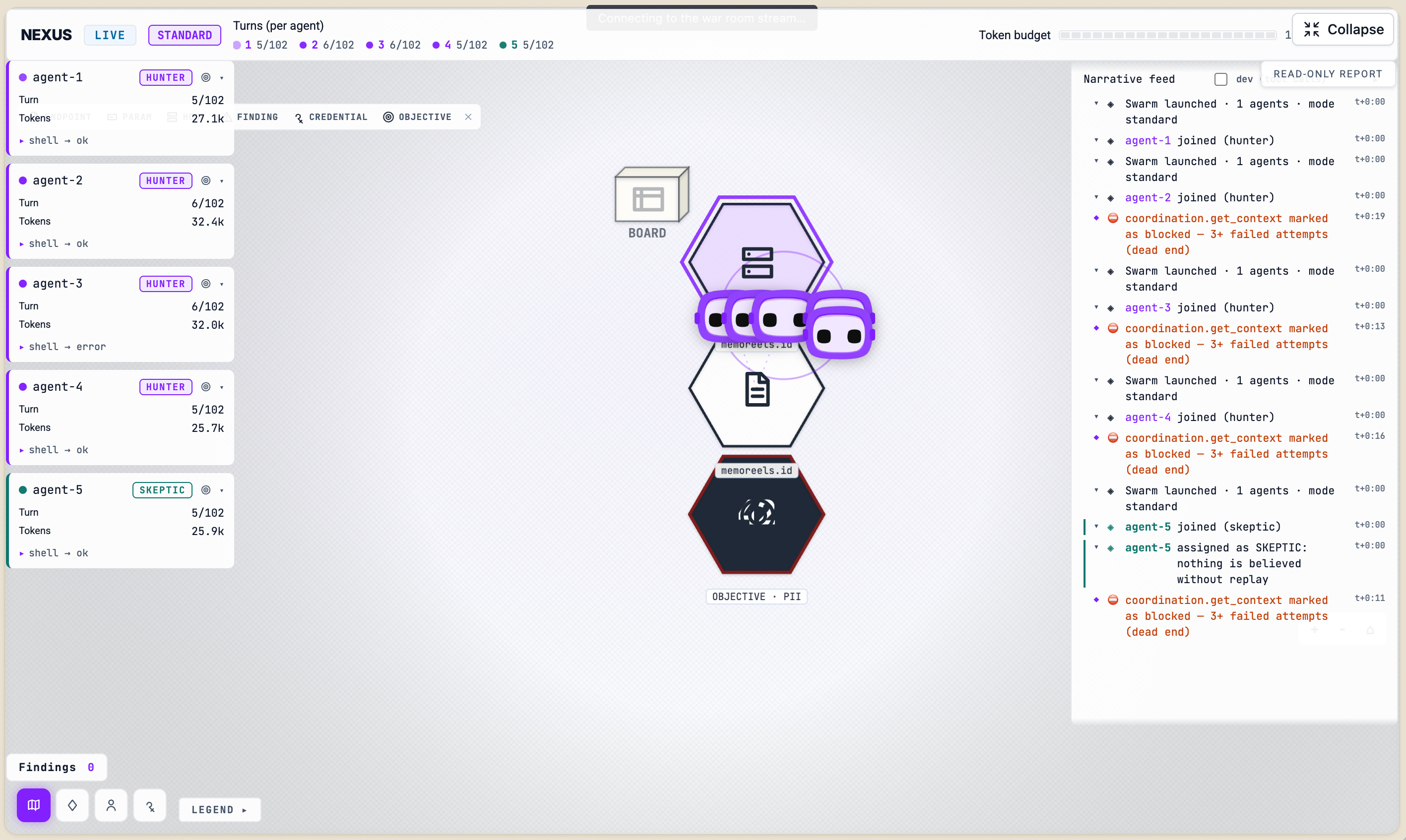
Task: Collapse 'agent-5 assigned as SKEPTIC' entry
Action: [x=1096, y=547]
